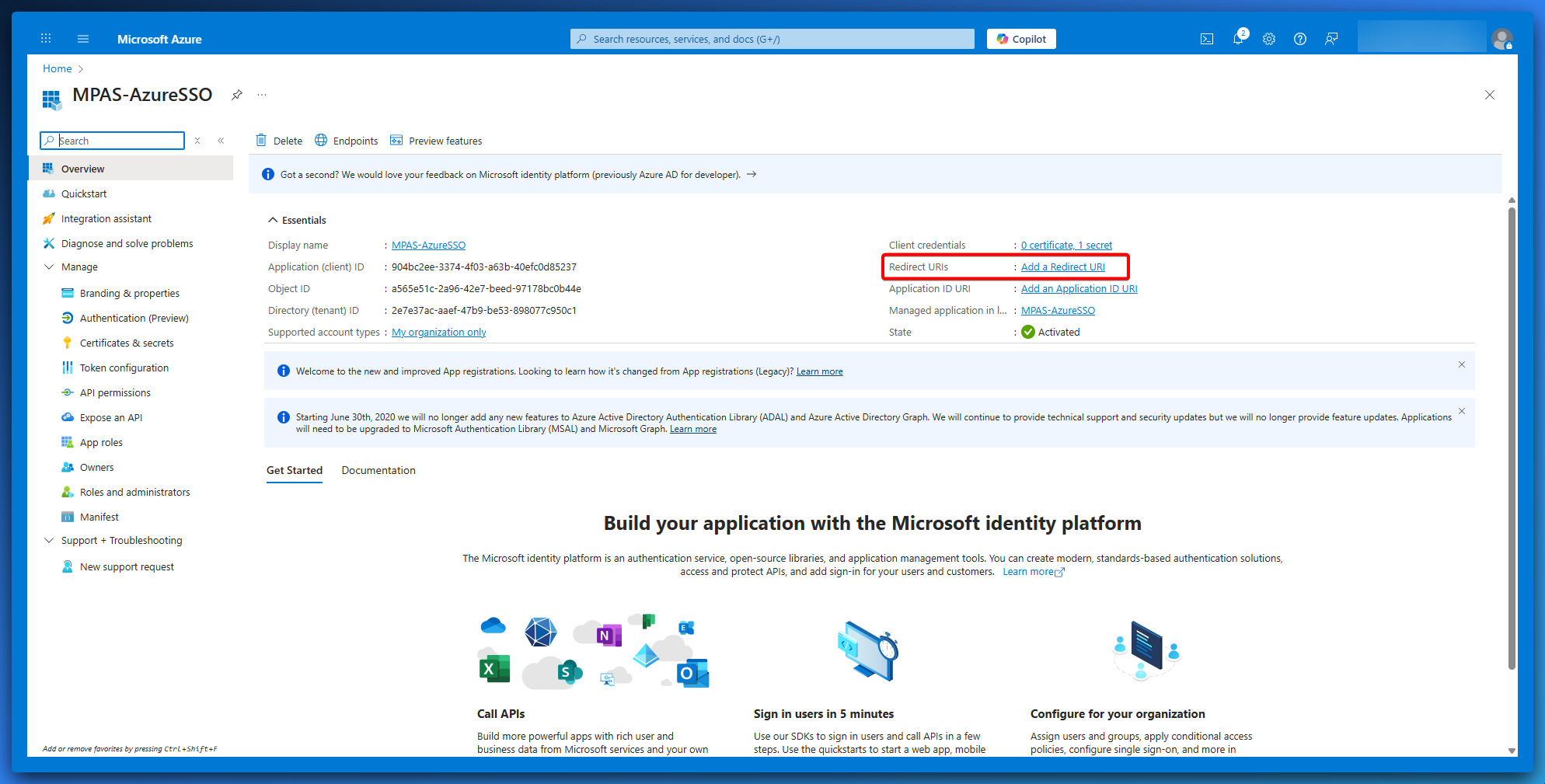Click the Endpoints globe icon

click(321, 140)
